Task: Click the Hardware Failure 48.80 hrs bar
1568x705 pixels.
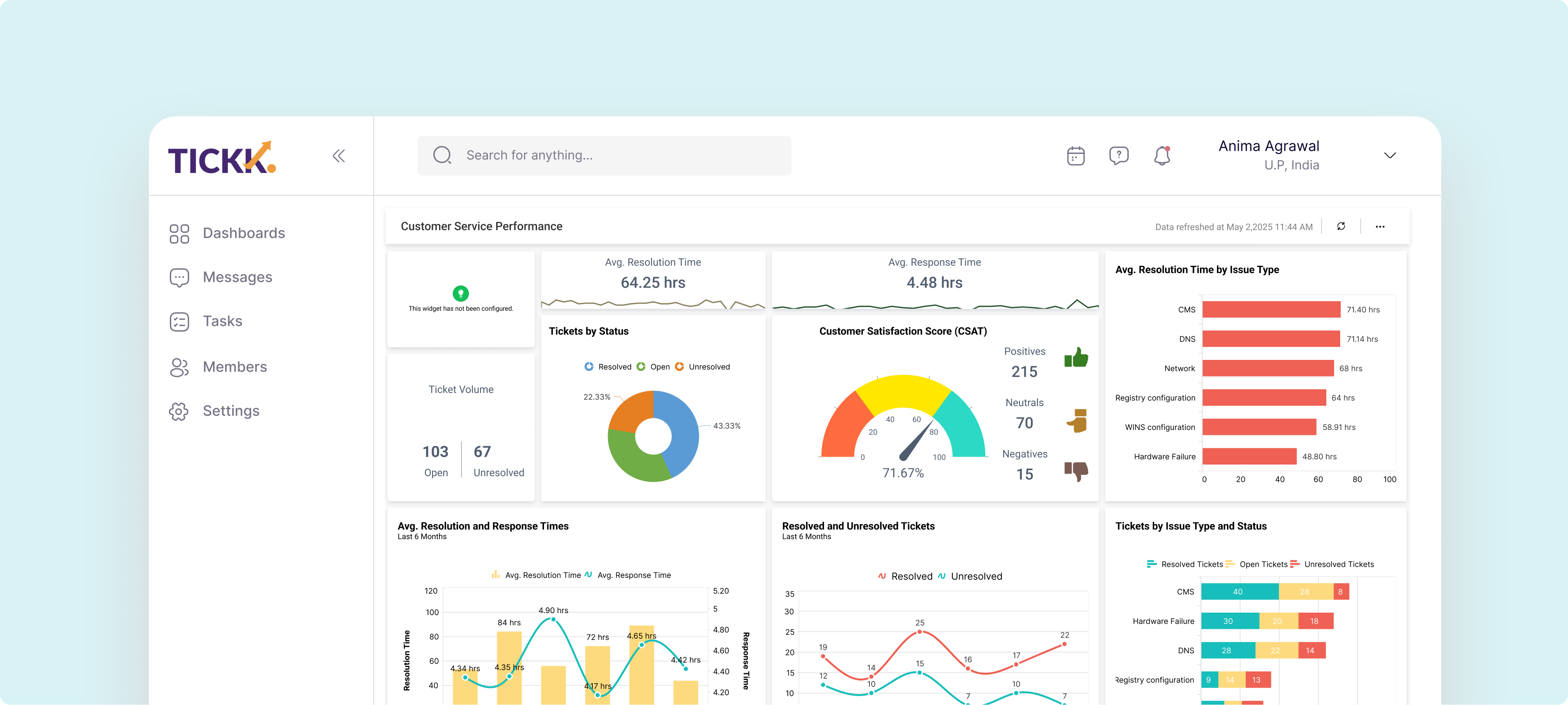Action: (x=1249, y=456)
